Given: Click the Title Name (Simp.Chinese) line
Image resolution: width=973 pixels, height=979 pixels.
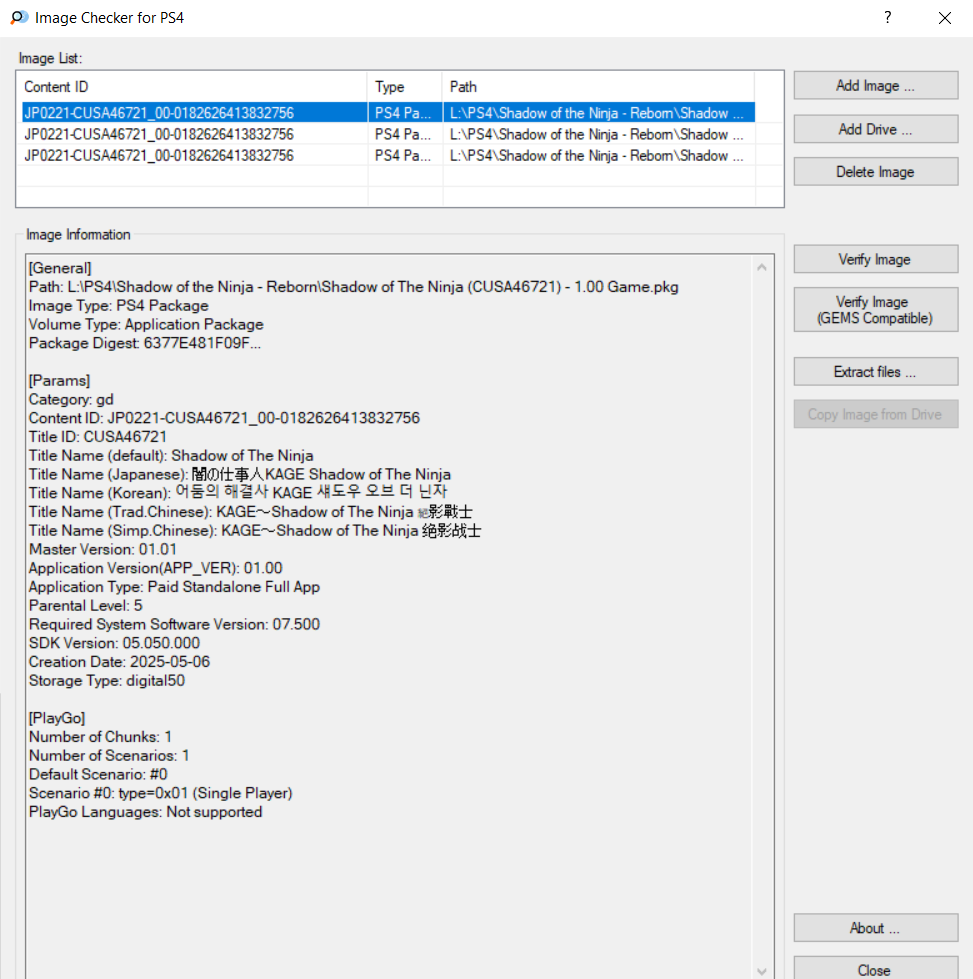Looking at the screenshot, I should point(255,531).
